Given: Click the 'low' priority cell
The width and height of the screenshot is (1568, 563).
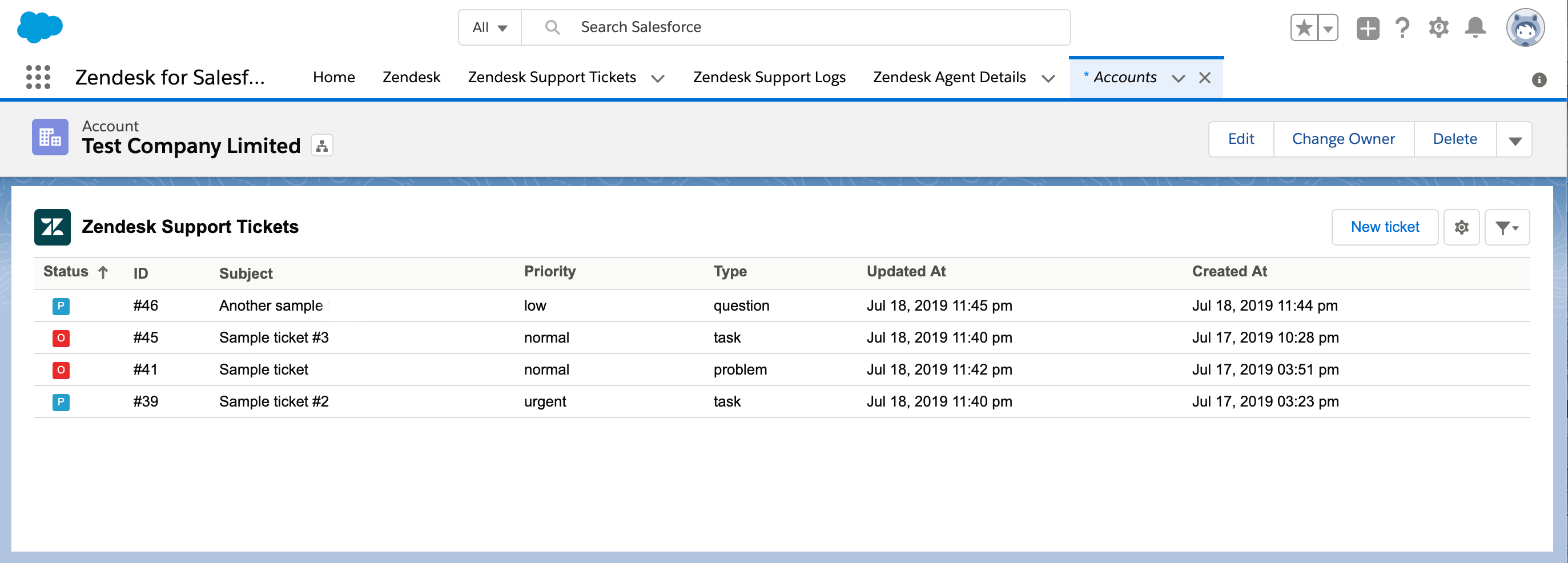Looking at the screenshot, I should (534, 305).
